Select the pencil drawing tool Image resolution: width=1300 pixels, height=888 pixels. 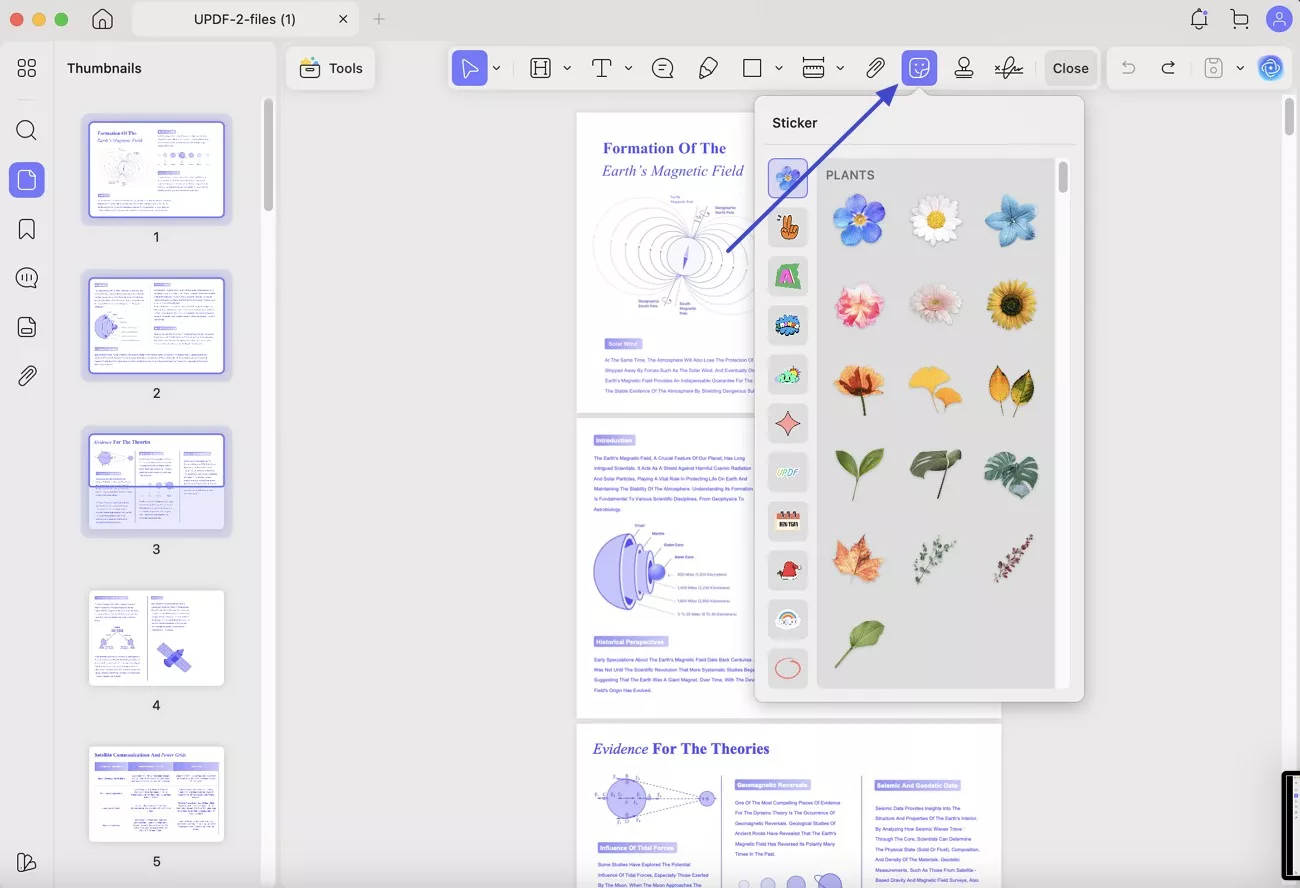pos(708,68)
